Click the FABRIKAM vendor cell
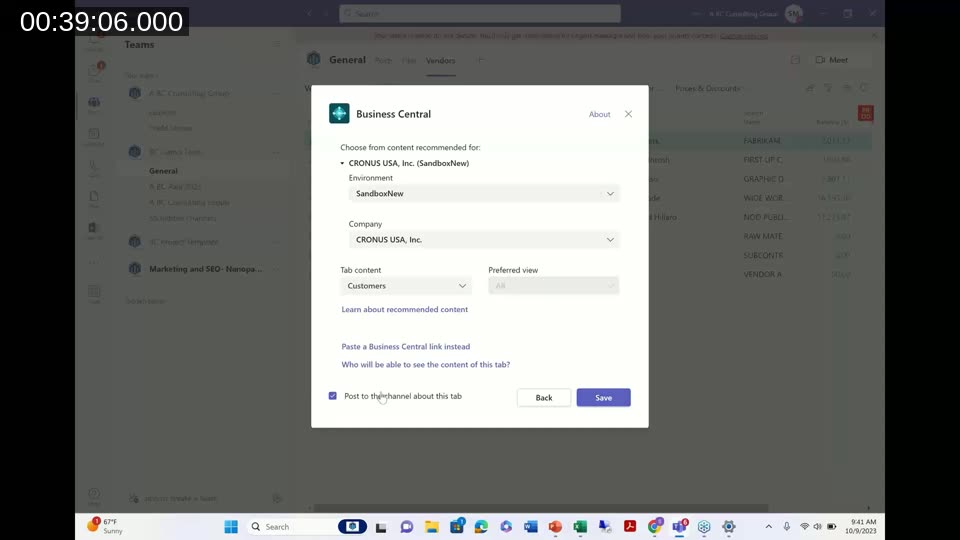The image size is (960, 540). click(x=762, y=141)
